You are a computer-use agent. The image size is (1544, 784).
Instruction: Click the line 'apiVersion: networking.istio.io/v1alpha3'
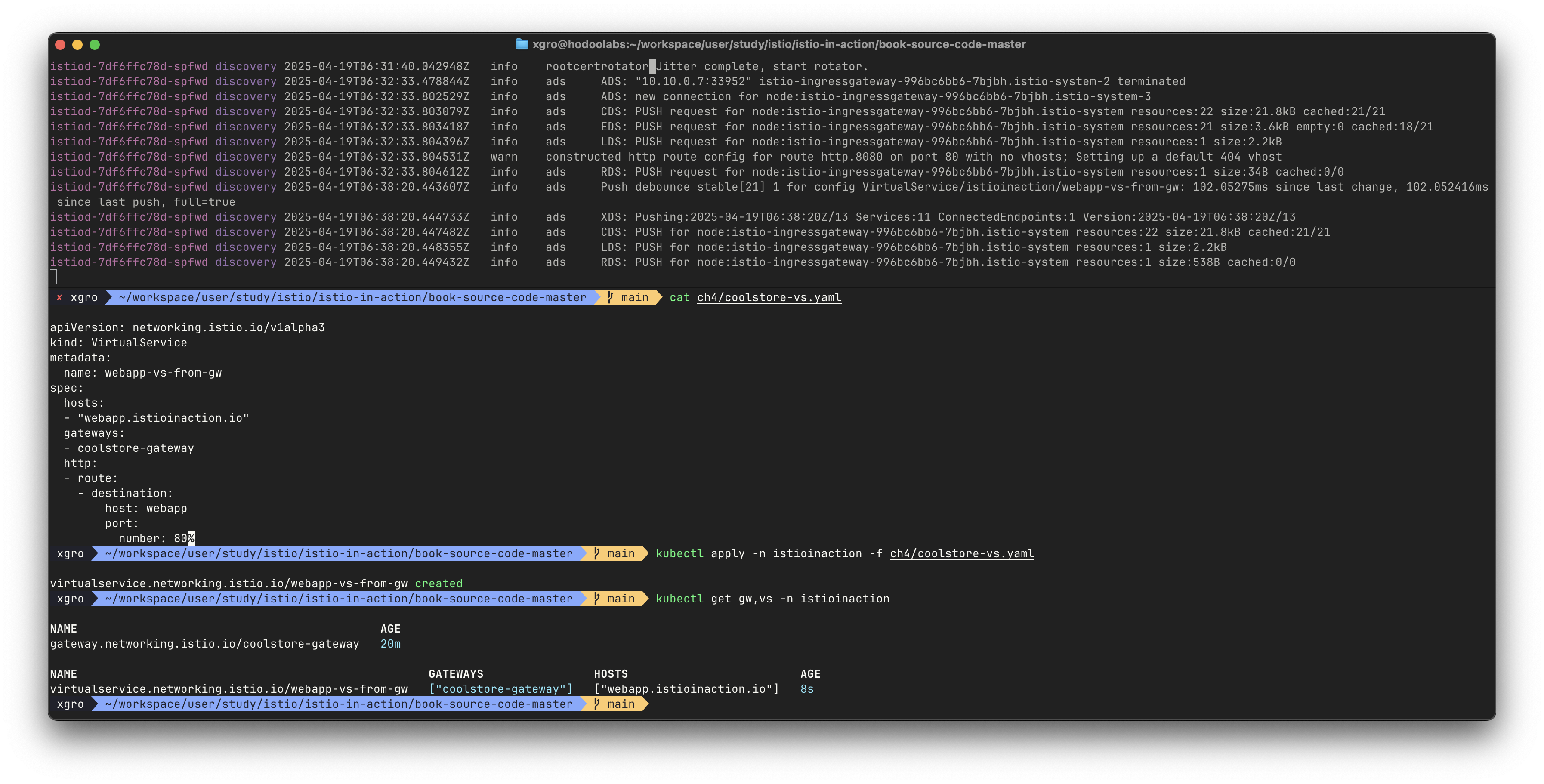(x=187, y=327)
